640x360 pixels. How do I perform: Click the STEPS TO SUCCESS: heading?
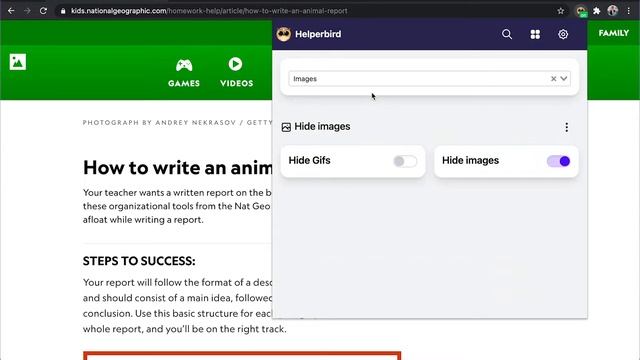[139, 261]
